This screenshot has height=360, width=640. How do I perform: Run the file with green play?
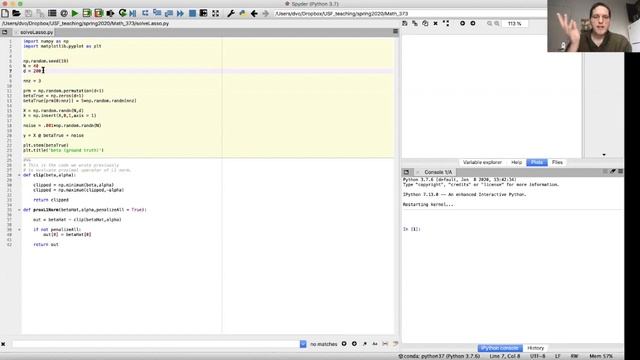[75, 13]
